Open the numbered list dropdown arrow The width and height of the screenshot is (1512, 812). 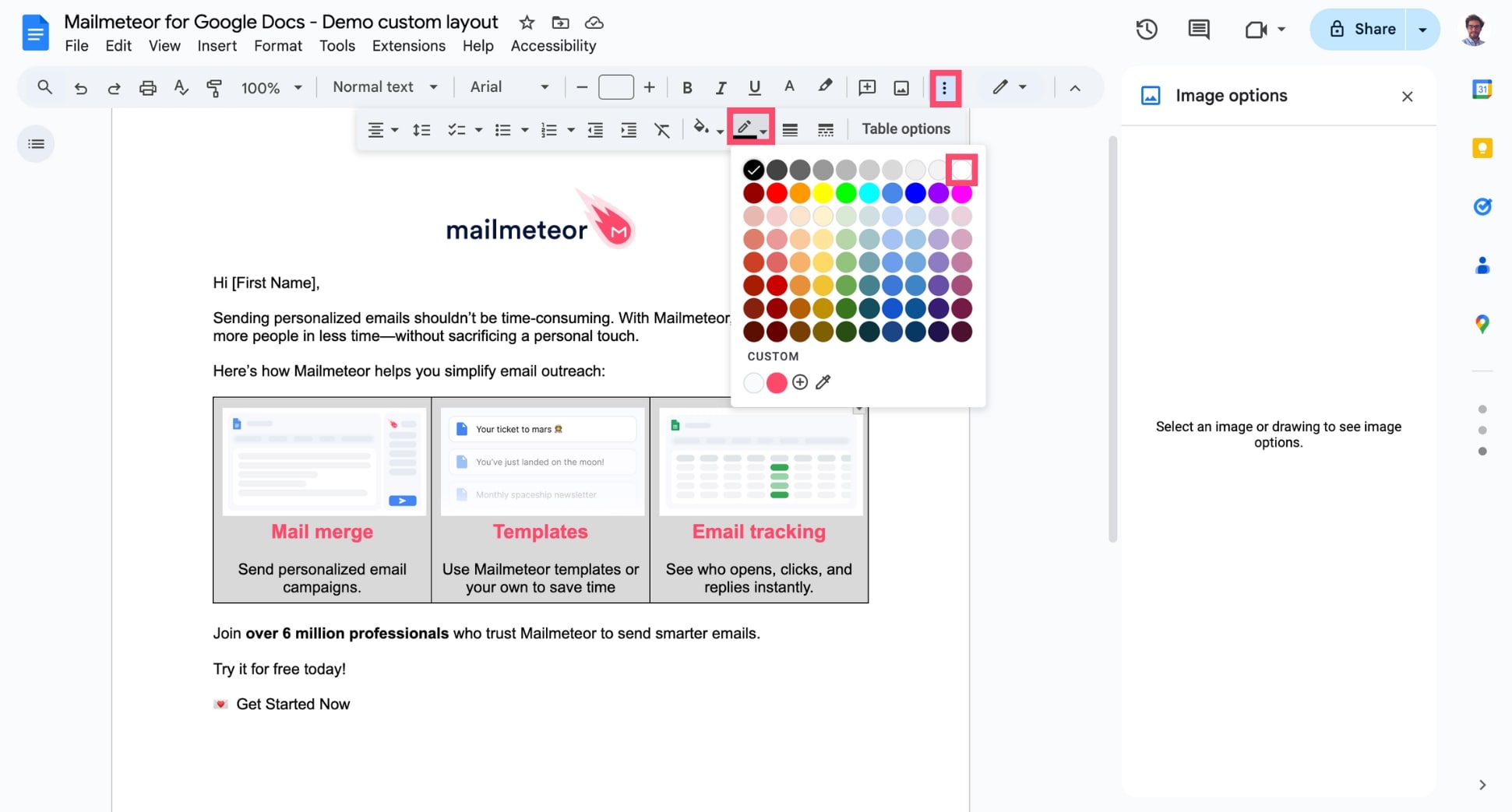[570, 130]
